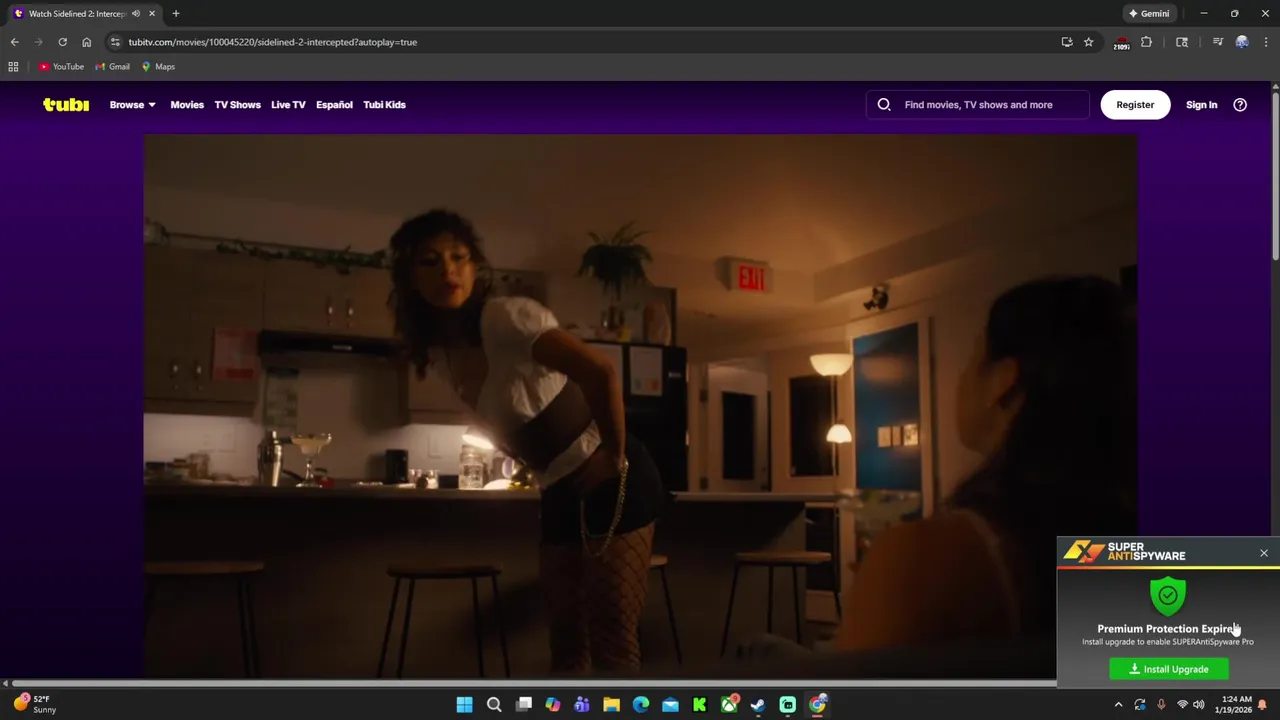The height and width of the screenshot is (720, 1280).
Task: Click the Sign In link
Action: pyautogui.click(x=1201, y=104)
